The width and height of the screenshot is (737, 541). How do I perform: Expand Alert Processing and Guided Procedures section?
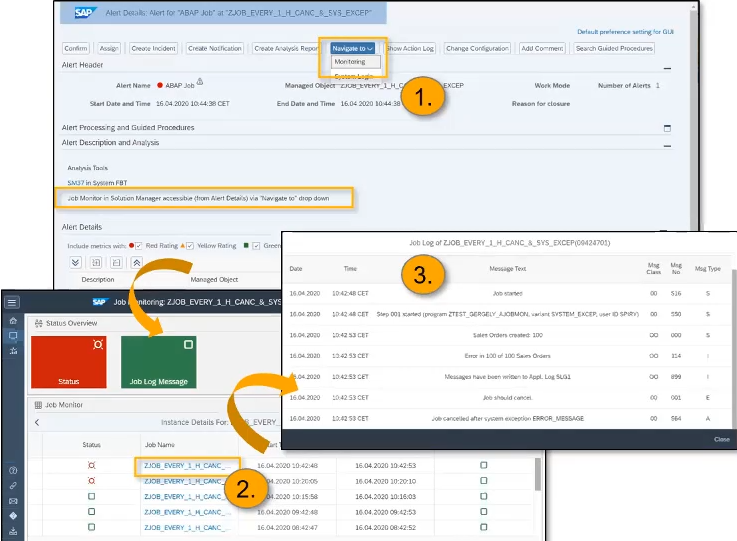coord(667,128)
